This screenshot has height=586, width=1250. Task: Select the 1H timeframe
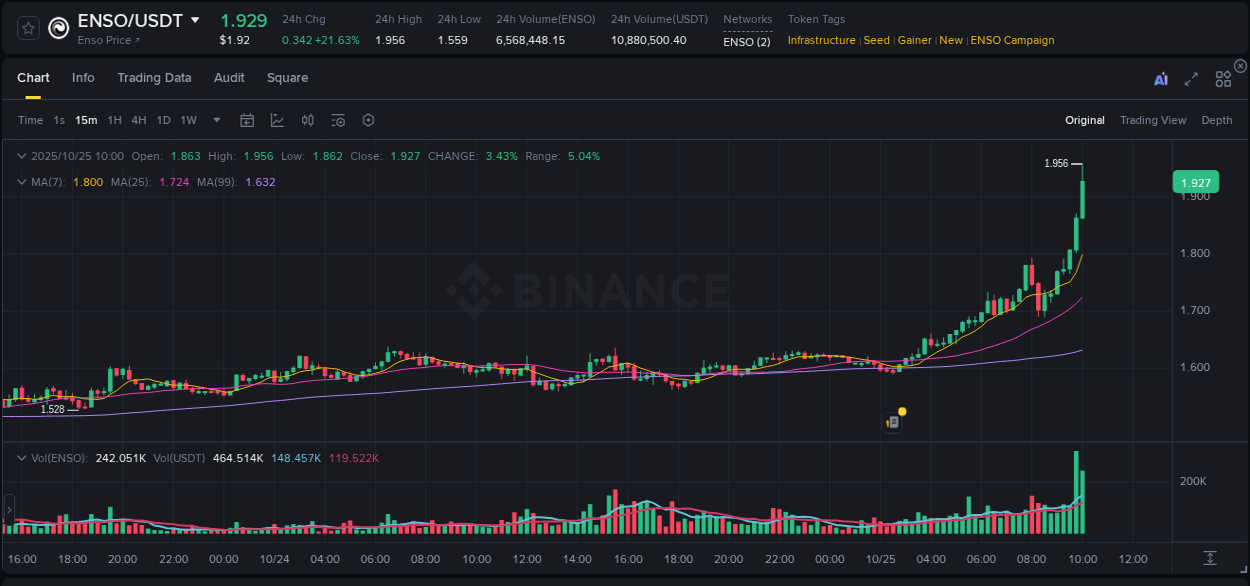click(x=114, y=119)
